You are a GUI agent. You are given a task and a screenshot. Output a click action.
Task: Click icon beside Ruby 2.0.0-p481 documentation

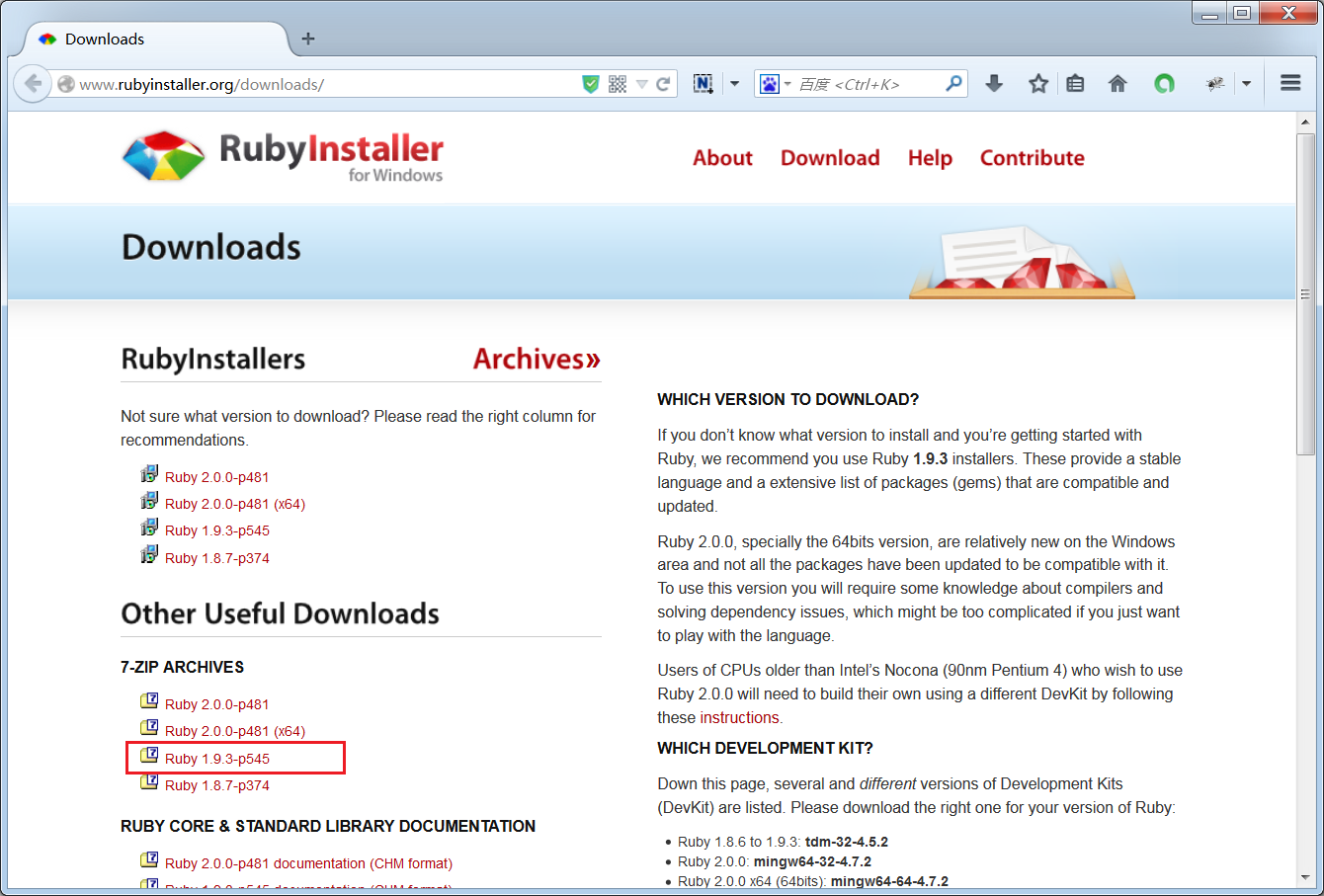(149, 859)
